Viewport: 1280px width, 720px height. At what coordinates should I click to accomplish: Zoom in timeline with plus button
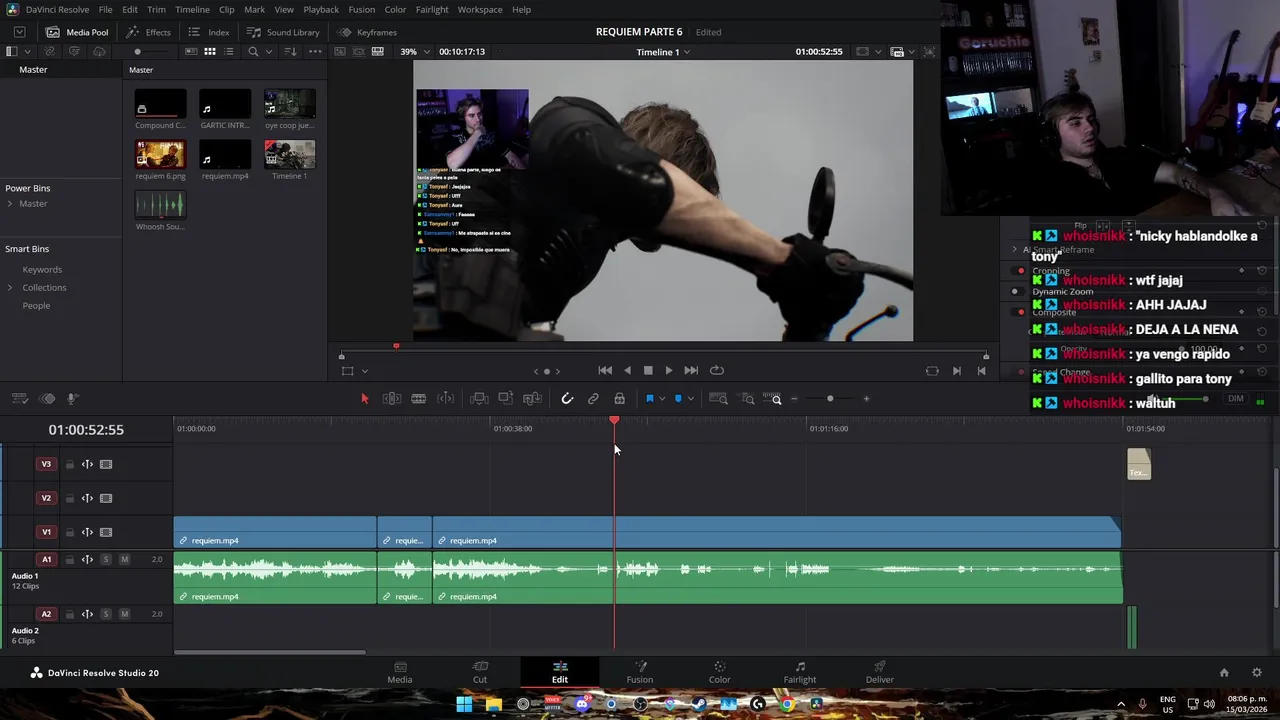pos(866,399)
